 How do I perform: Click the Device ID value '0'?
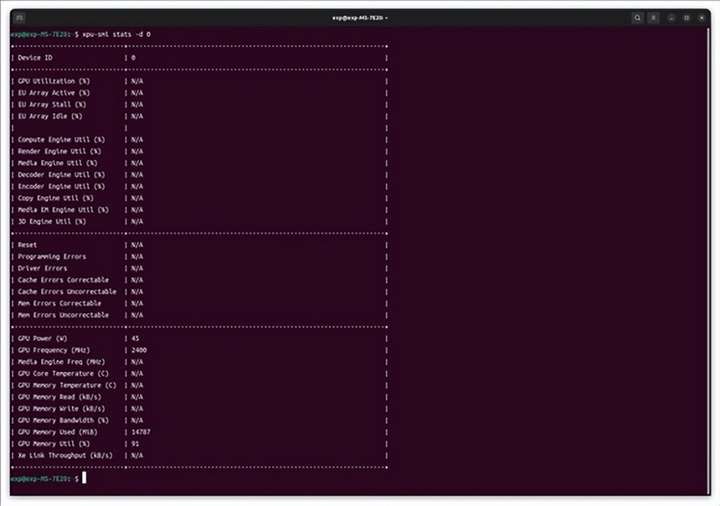133,58
